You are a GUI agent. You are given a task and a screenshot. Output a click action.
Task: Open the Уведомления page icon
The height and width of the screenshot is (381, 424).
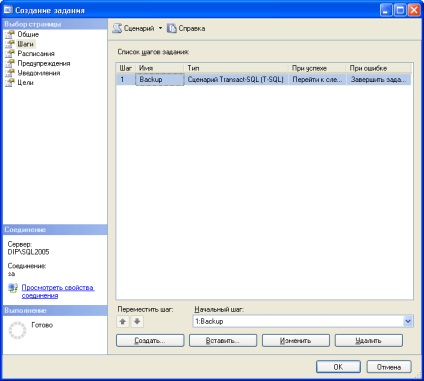[x=10, y=73]
